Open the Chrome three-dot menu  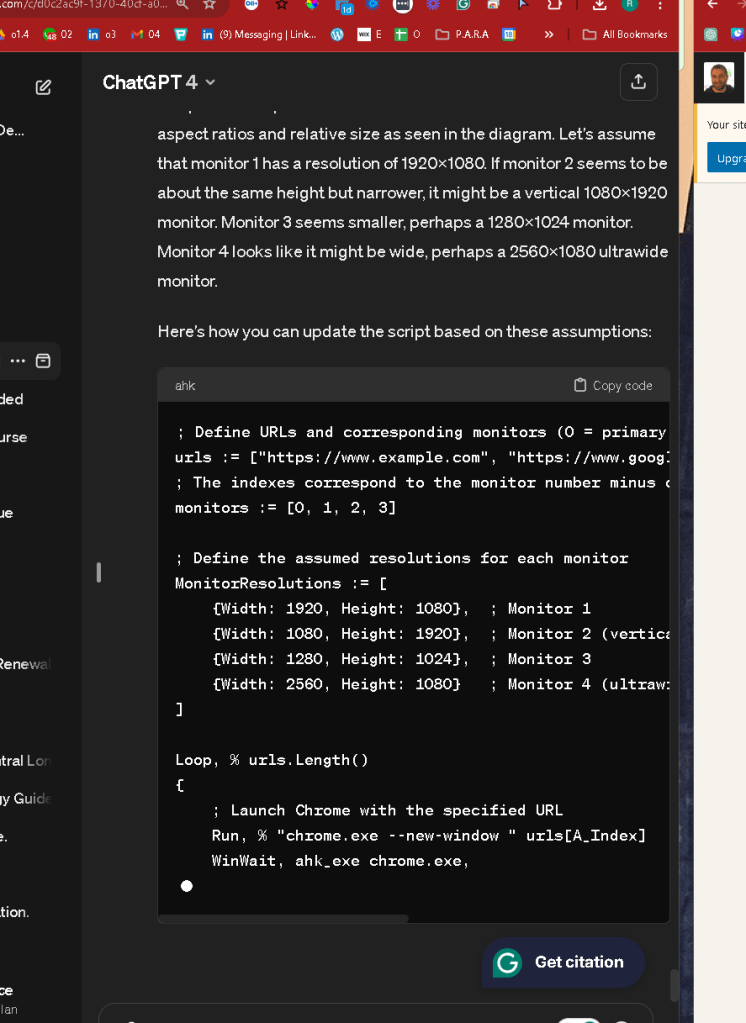(x=660, y=5)
